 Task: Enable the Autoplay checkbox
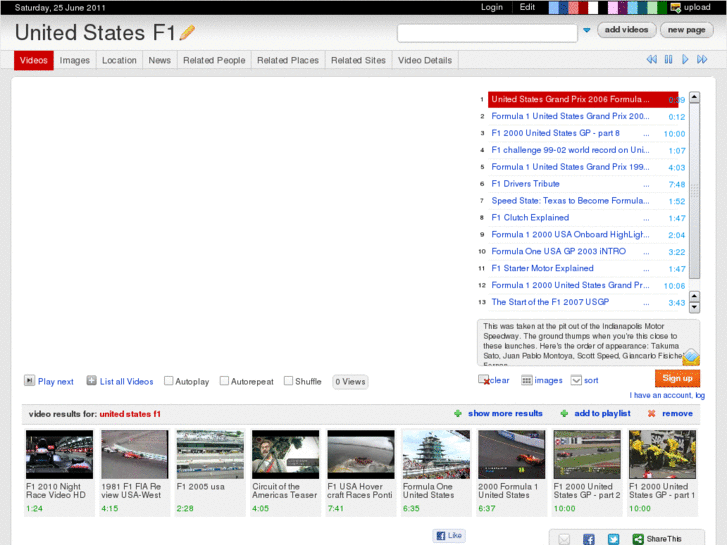click(169, 381)
